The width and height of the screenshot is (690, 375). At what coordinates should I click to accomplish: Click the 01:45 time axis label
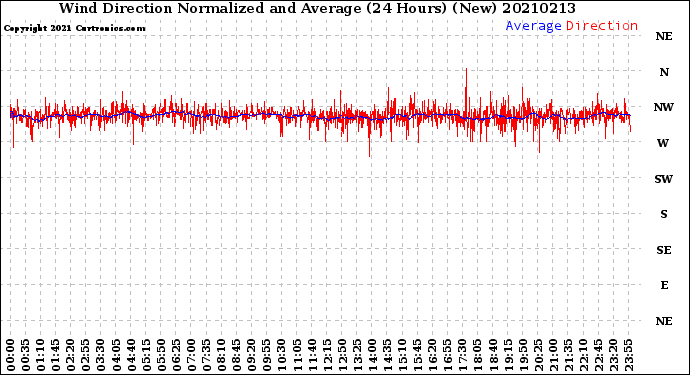[56, 355]
